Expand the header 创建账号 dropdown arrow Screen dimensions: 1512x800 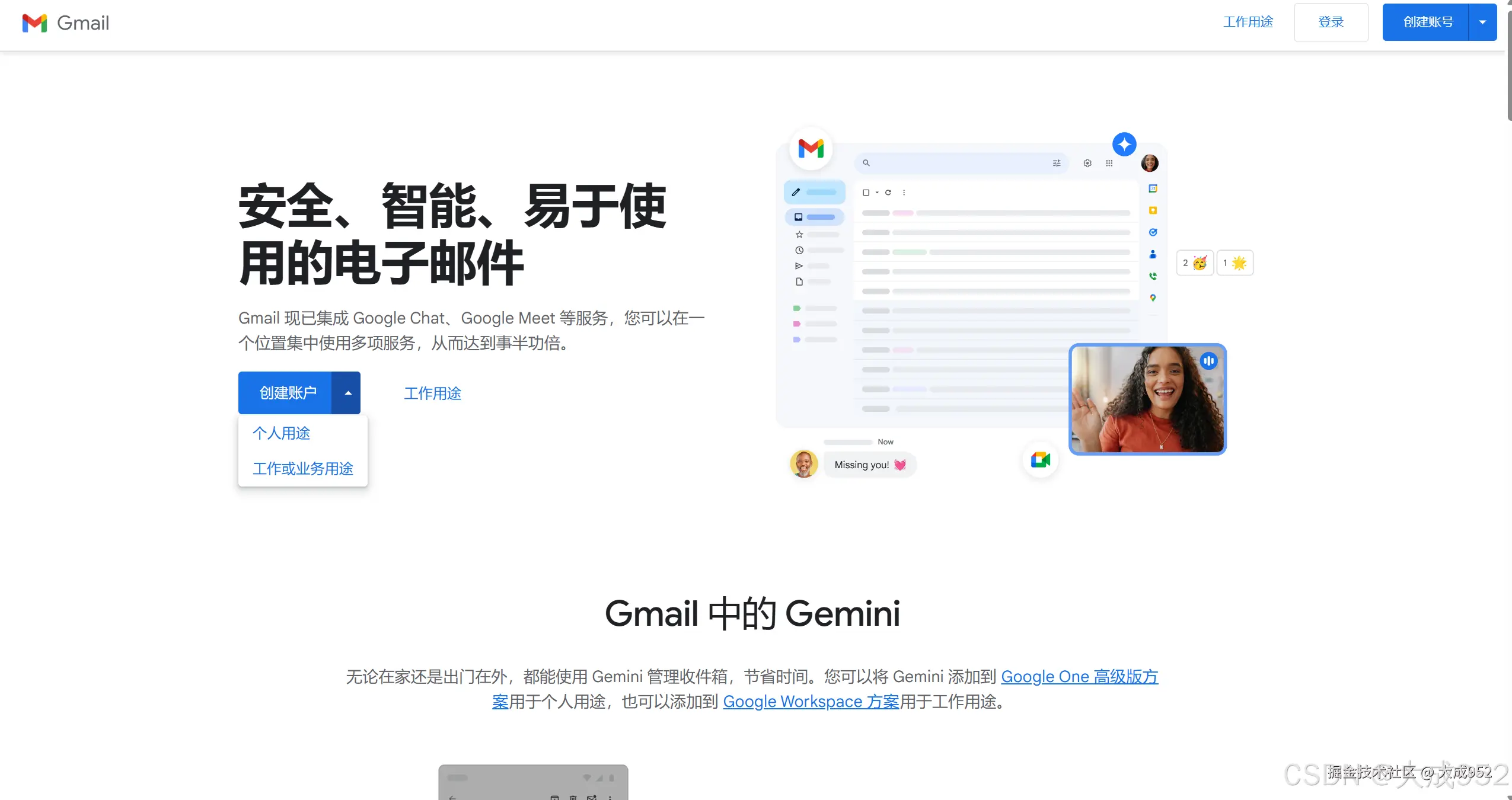point(1482,23)
